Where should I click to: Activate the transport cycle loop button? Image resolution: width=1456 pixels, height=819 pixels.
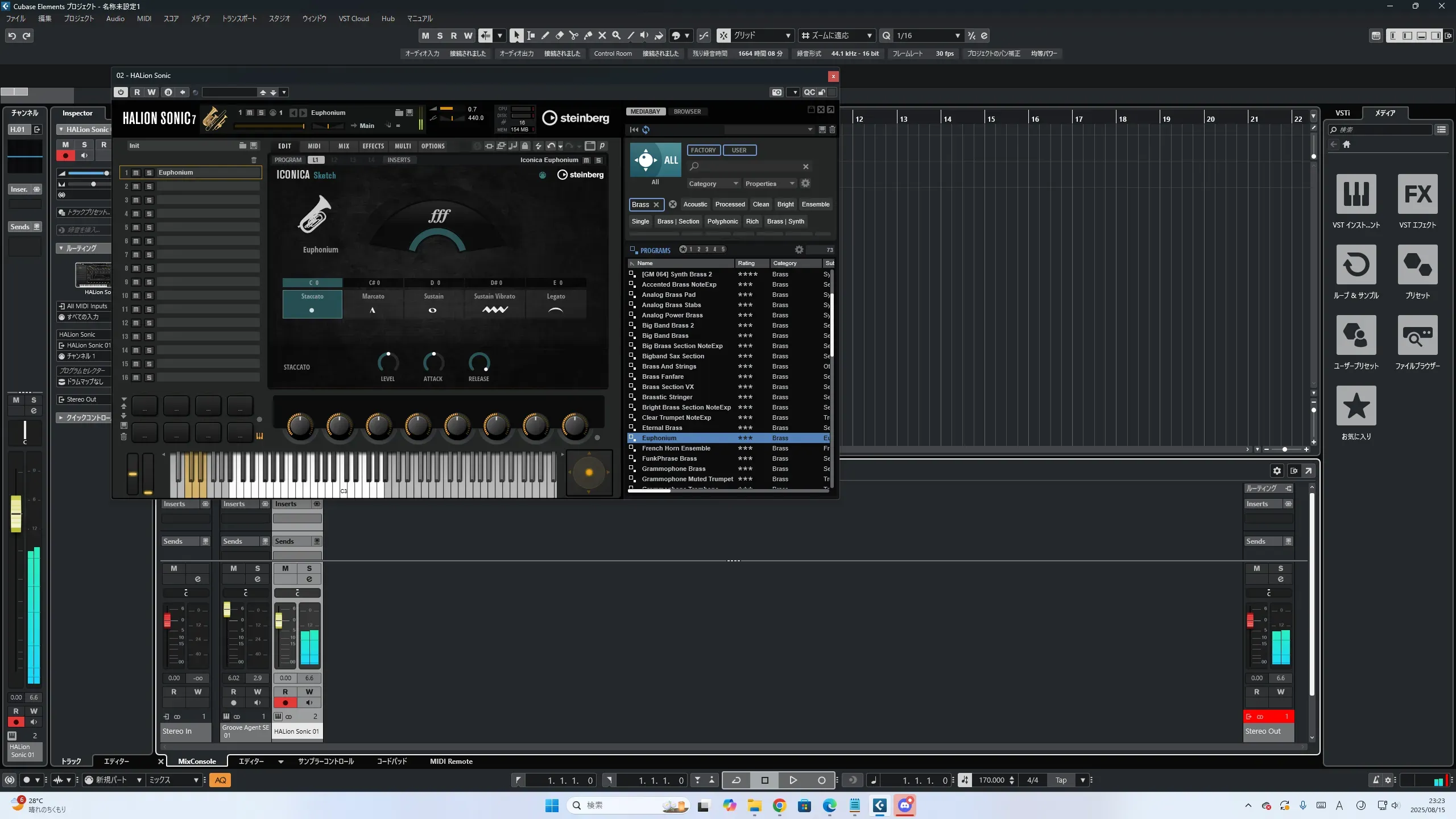coord(736,780)
